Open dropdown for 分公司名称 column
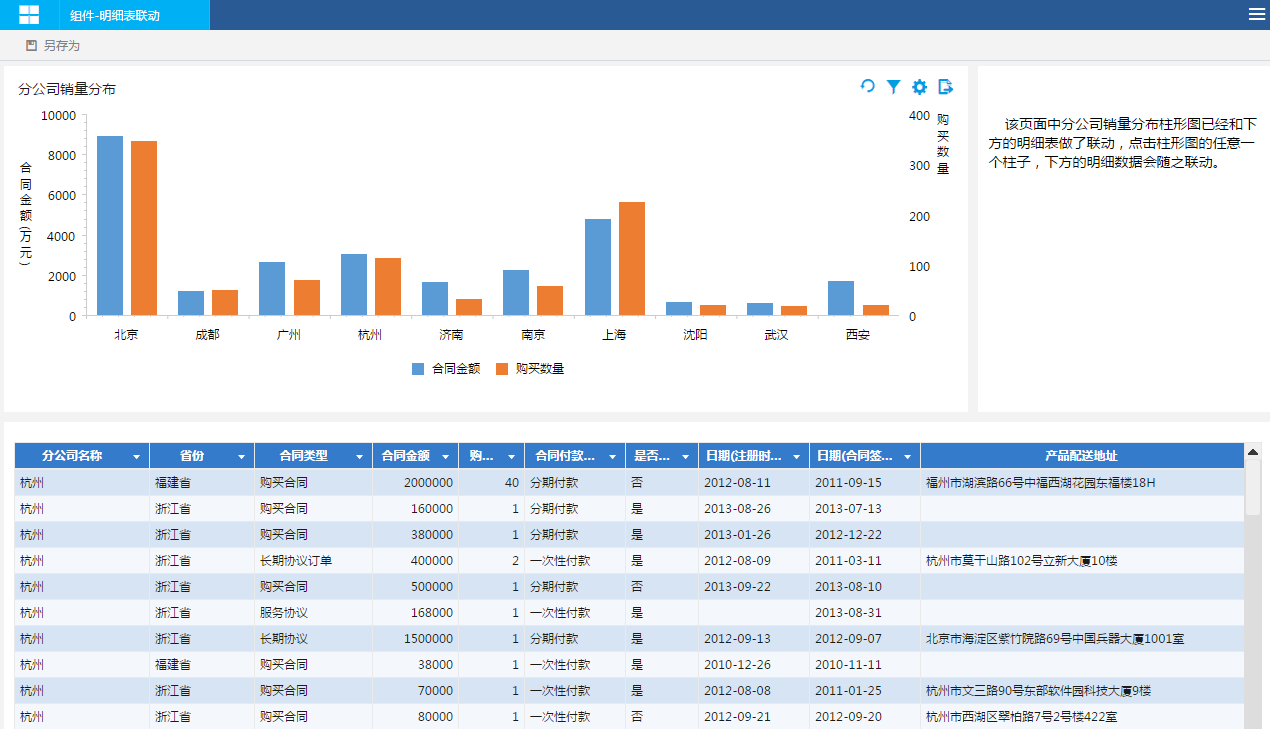The width and height of the screenshot is (1270, 729). tap(136, 456)
